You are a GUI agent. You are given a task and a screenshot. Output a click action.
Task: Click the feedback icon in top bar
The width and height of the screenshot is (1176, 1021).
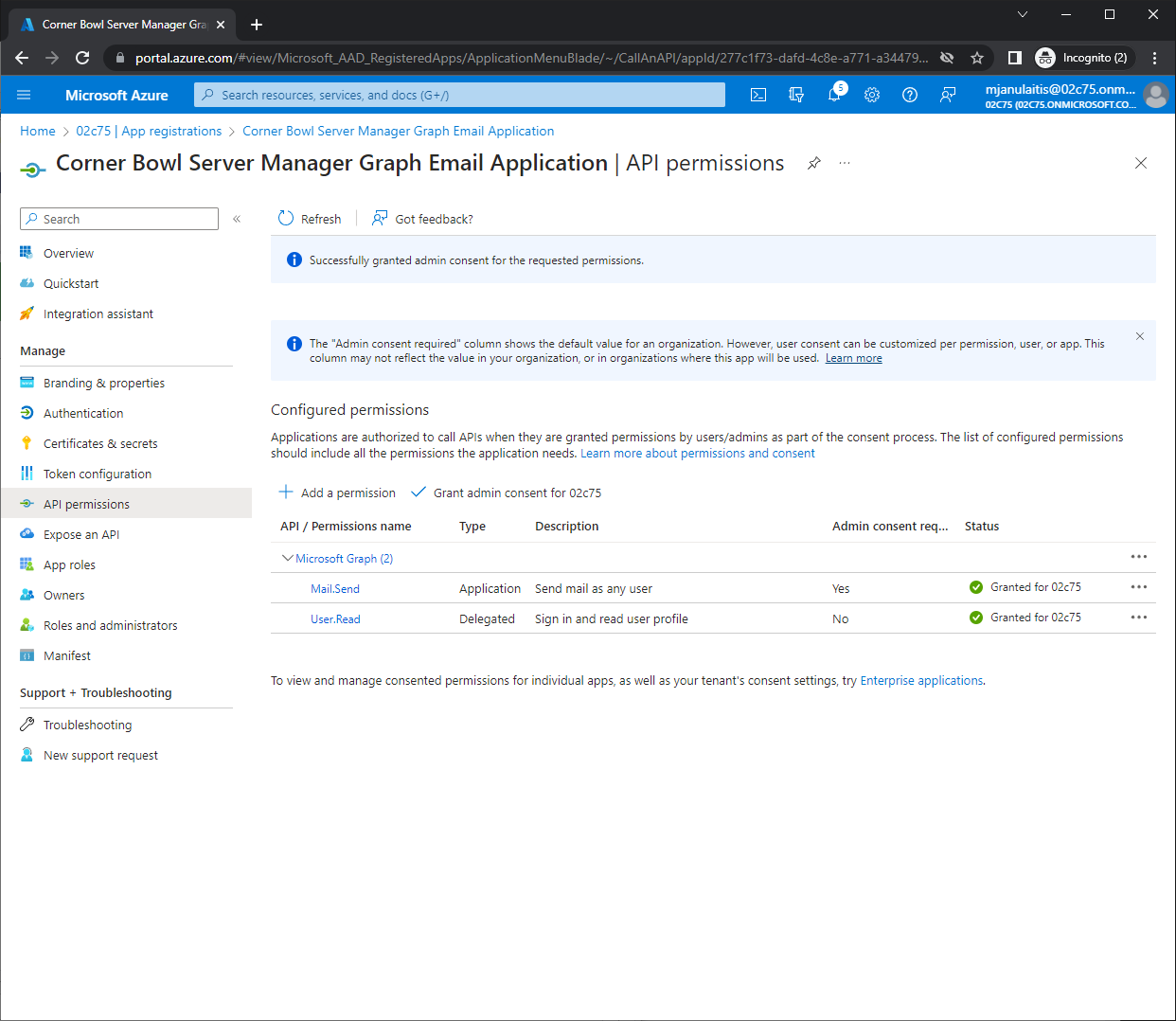[948, 95]
